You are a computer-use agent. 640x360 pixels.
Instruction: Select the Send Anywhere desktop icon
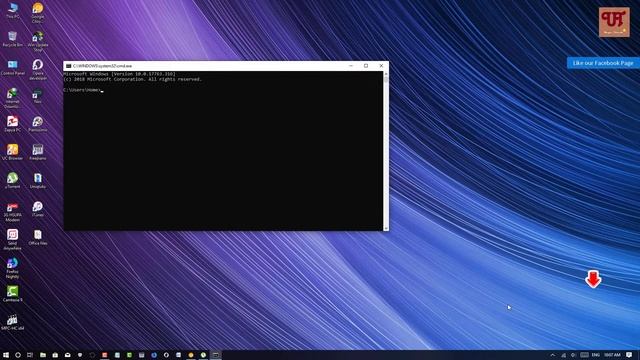(x=12, y=239)
